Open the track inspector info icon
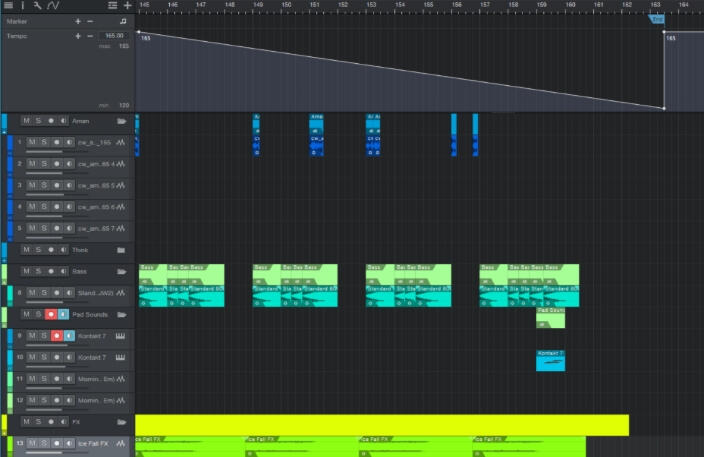The height and width of the screenshot is (457, 704). tap(22, 6)
